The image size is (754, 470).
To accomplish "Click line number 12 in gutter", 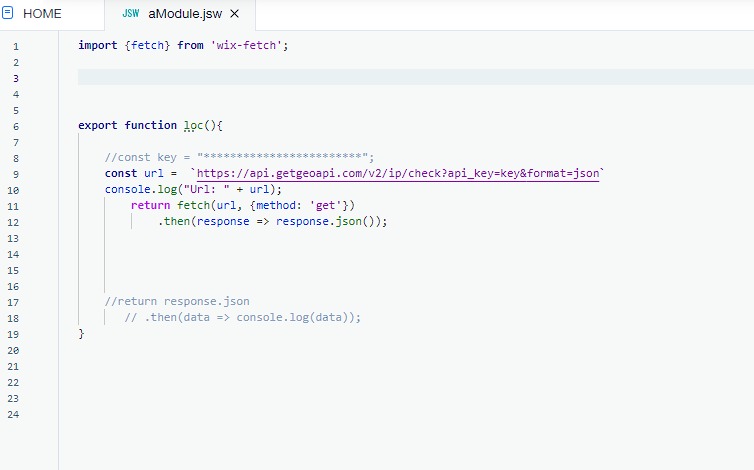I will [13, 223].
